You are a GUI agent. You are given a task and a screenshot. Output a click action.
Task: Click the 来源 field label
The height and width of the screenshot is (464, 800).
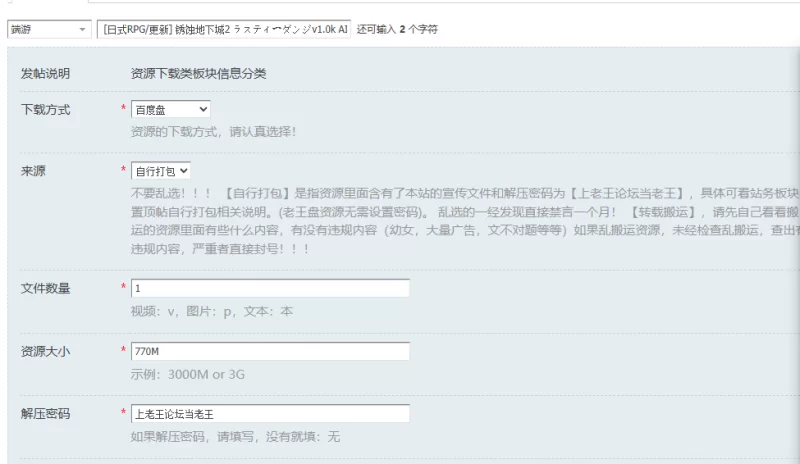(x=33, y=171)
